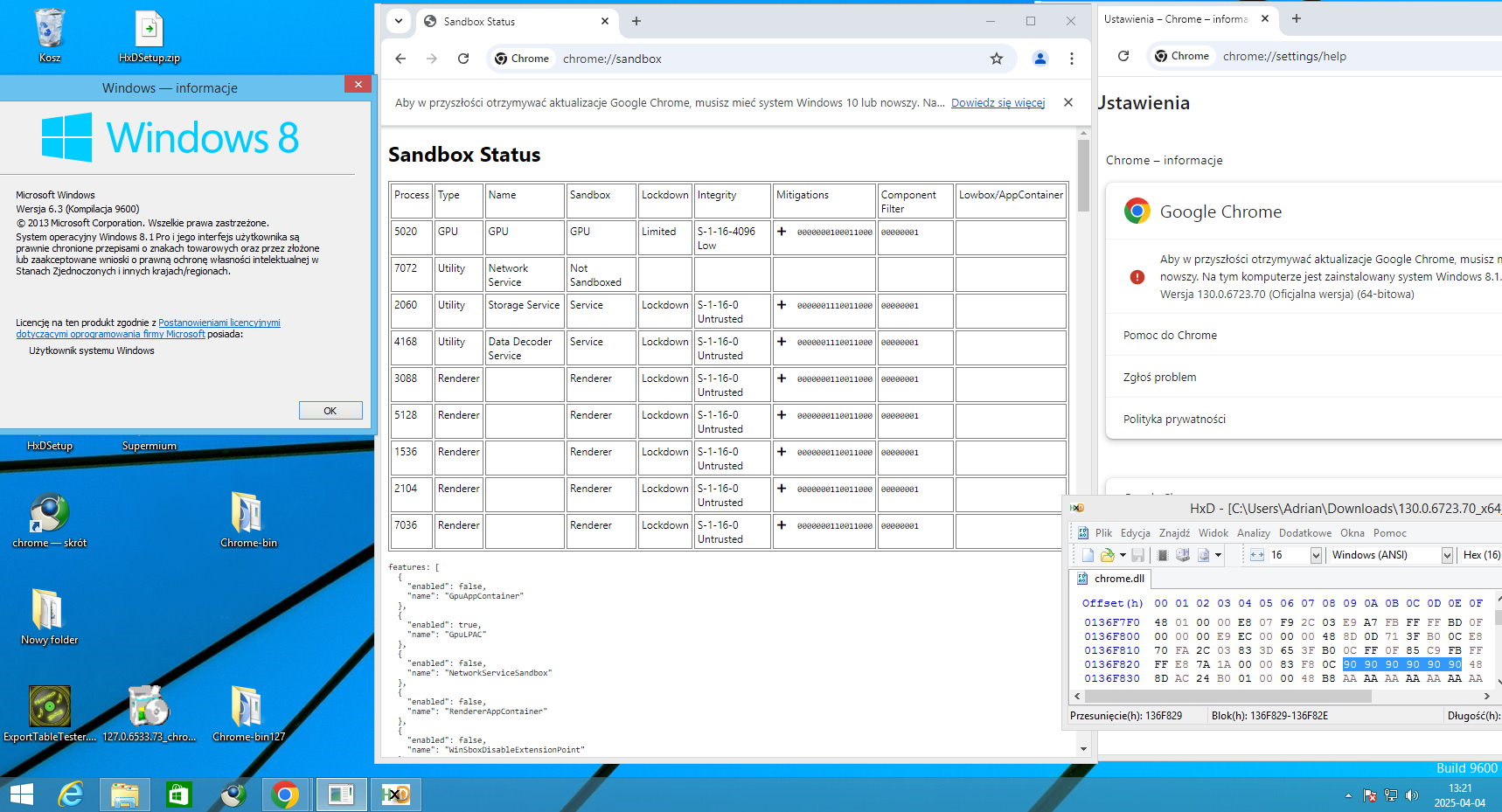
Task: Open the RAM chip icon in HxD toolbar
Action: 1163,555
